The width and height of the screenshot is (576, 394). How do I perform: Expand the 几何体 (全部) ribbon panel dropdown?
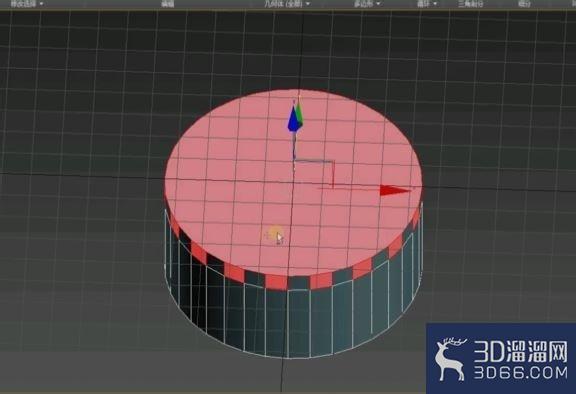point(287,4)
